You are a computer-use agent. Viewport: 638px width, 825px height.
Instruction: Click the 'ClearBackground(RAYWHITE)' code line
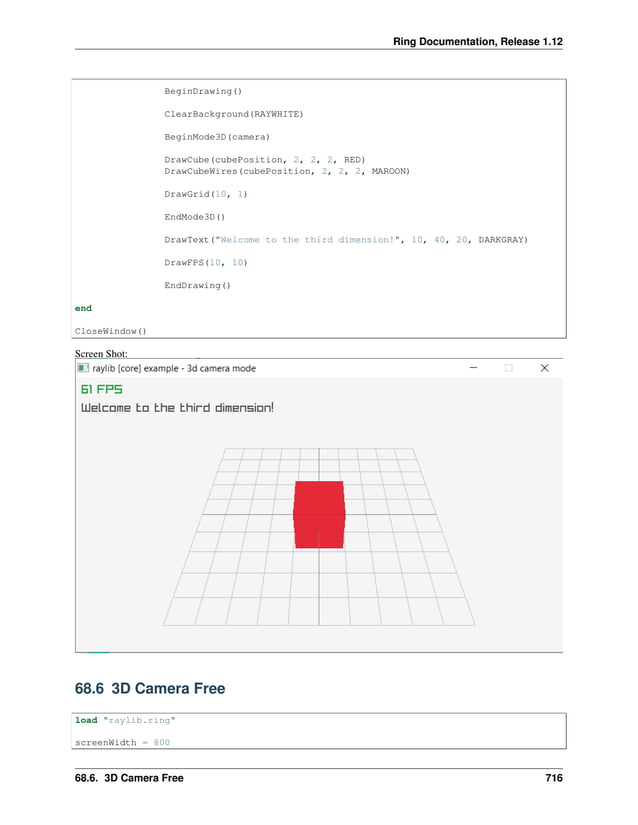coord(234,114)
